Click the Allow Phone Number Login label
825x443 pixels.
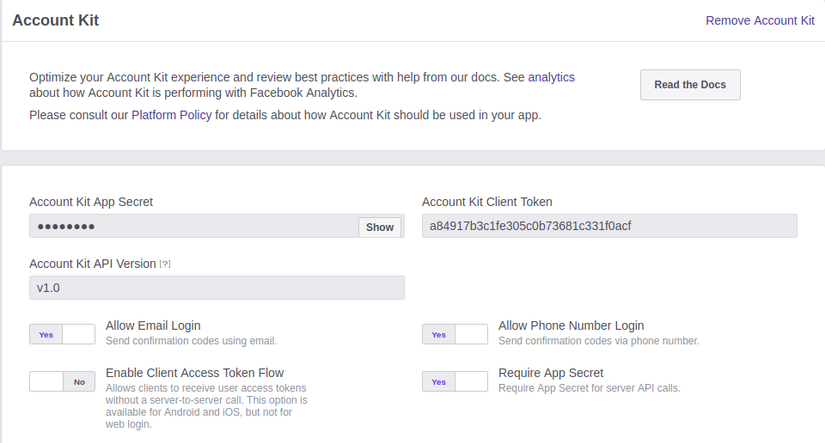571,326
